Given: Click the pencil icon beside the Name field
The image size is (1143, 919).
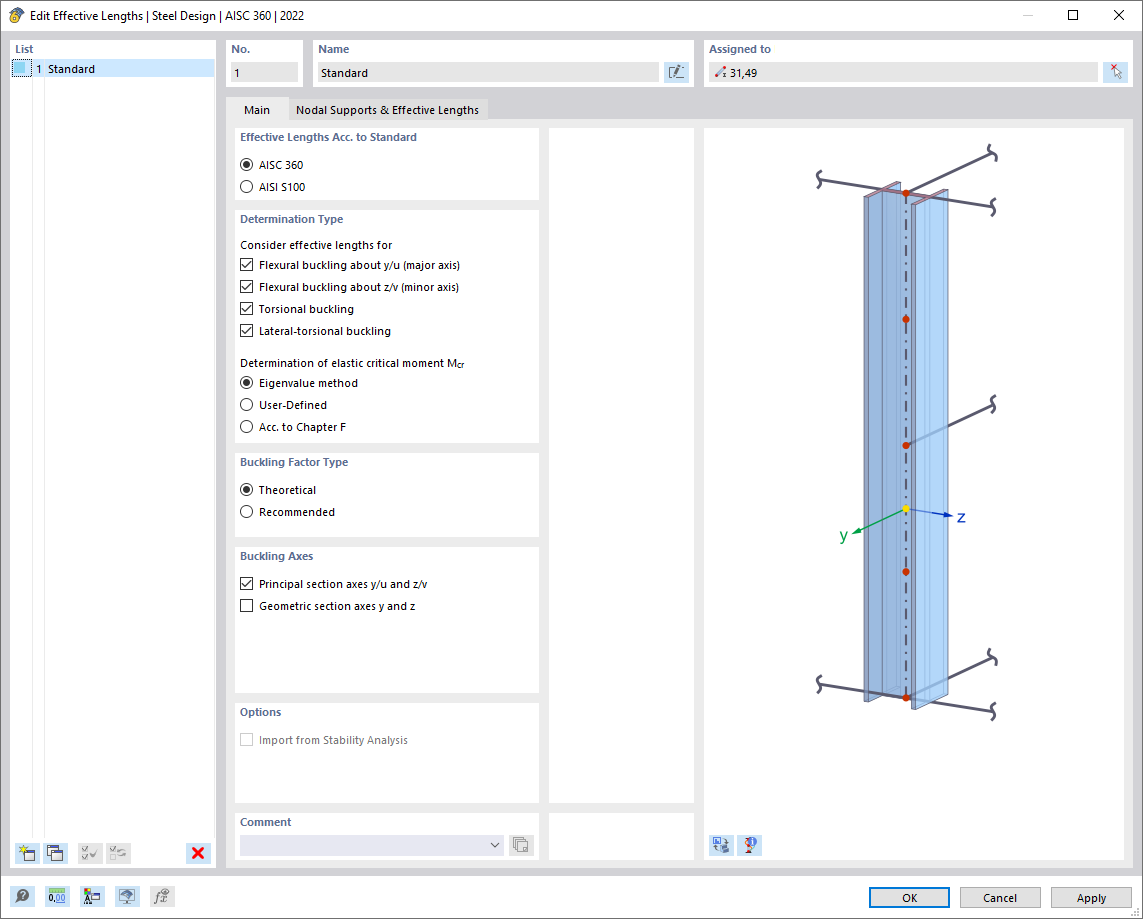Looking at the screenshot, I should pyautogui.click(x=676, y=72).
